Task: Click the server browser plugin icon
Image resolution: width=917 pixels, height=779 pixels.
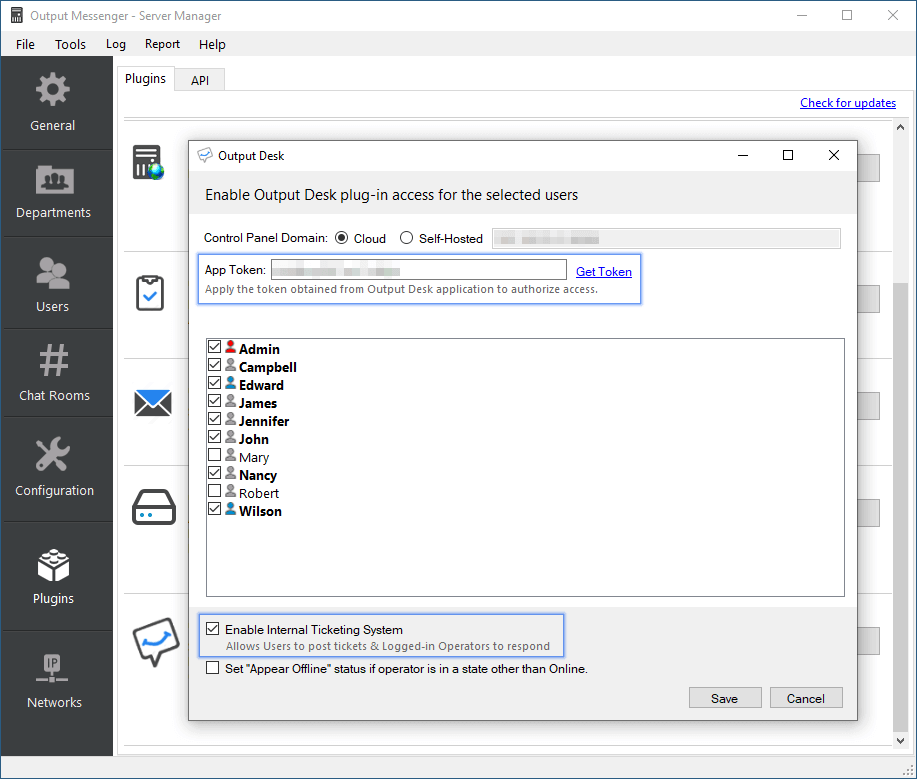Action: [148, 162]
